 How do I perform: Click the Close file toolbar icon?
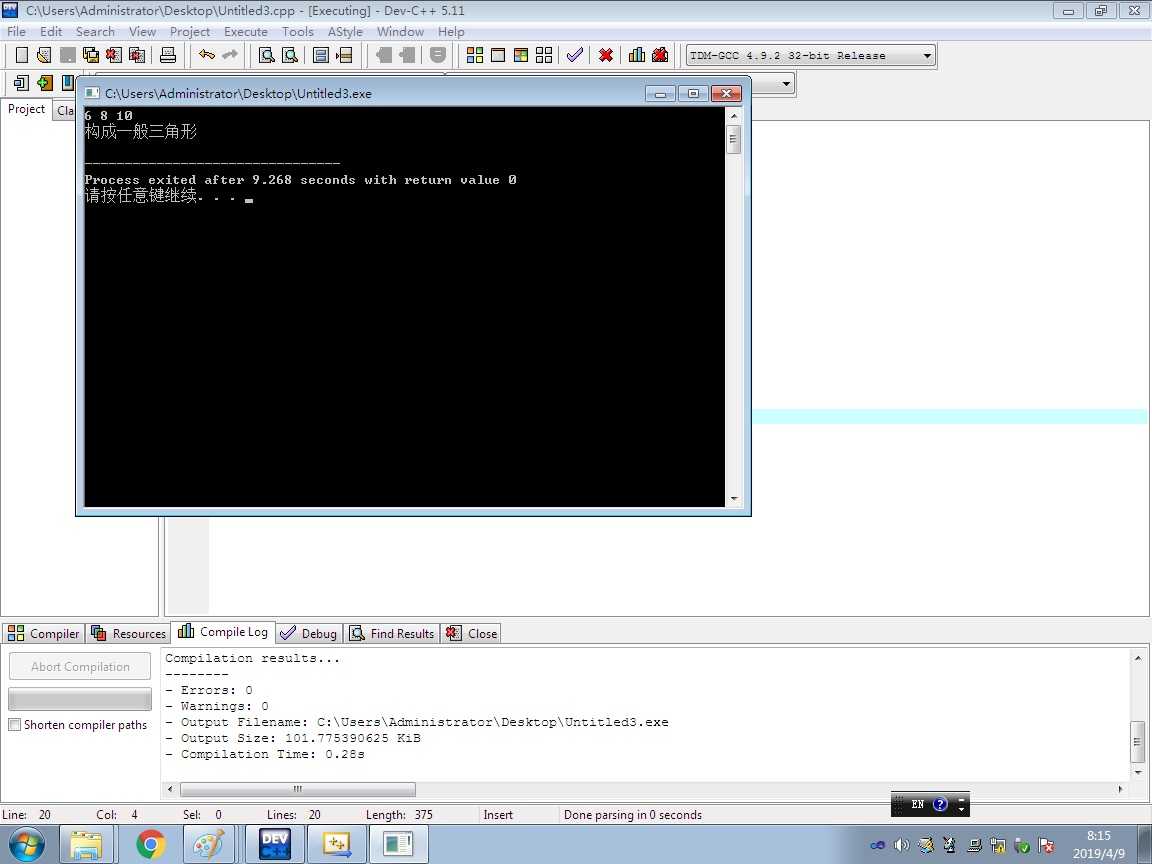point(114,55)
